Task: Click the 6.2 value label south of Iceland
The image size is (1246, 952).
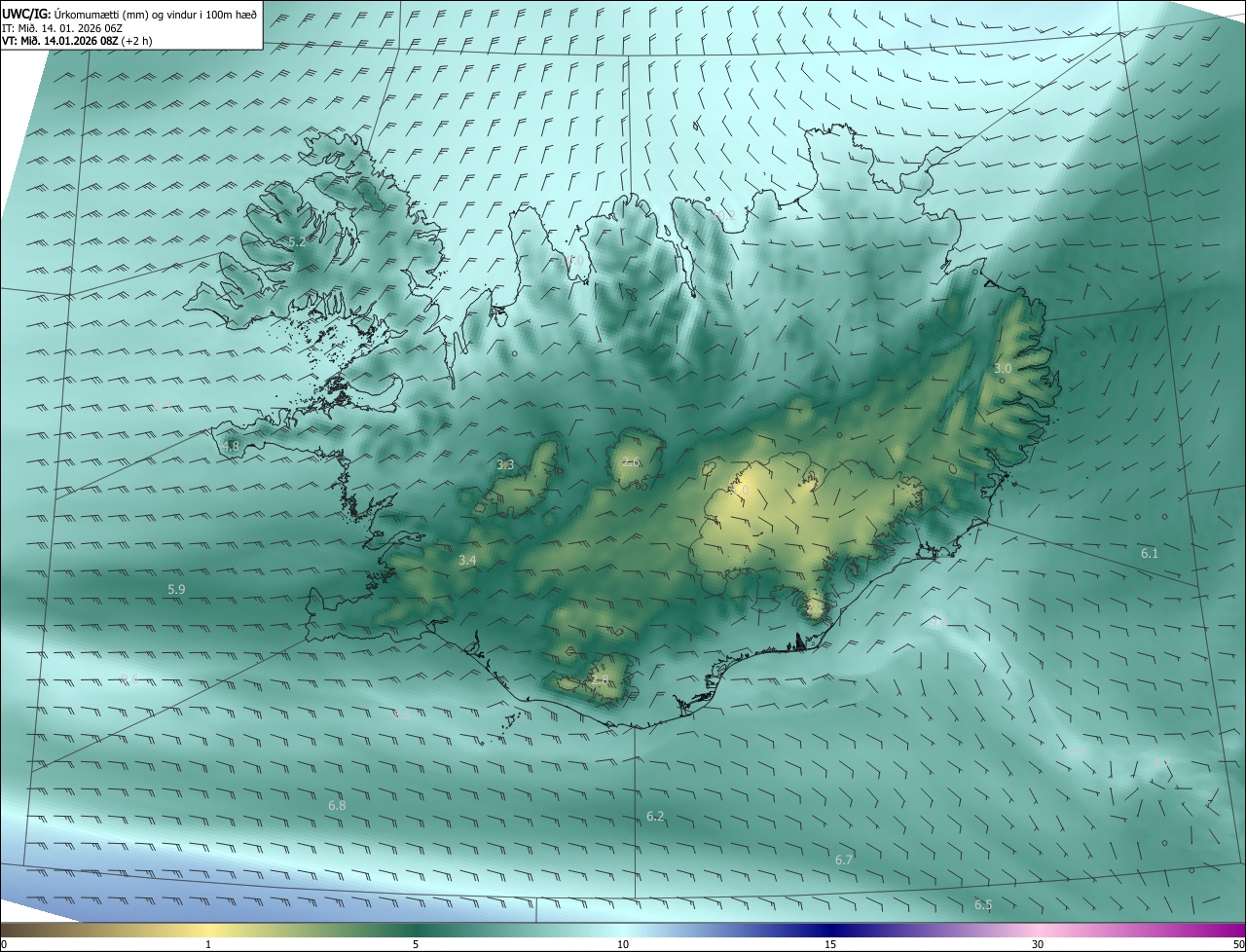Action: click(655, 816)
